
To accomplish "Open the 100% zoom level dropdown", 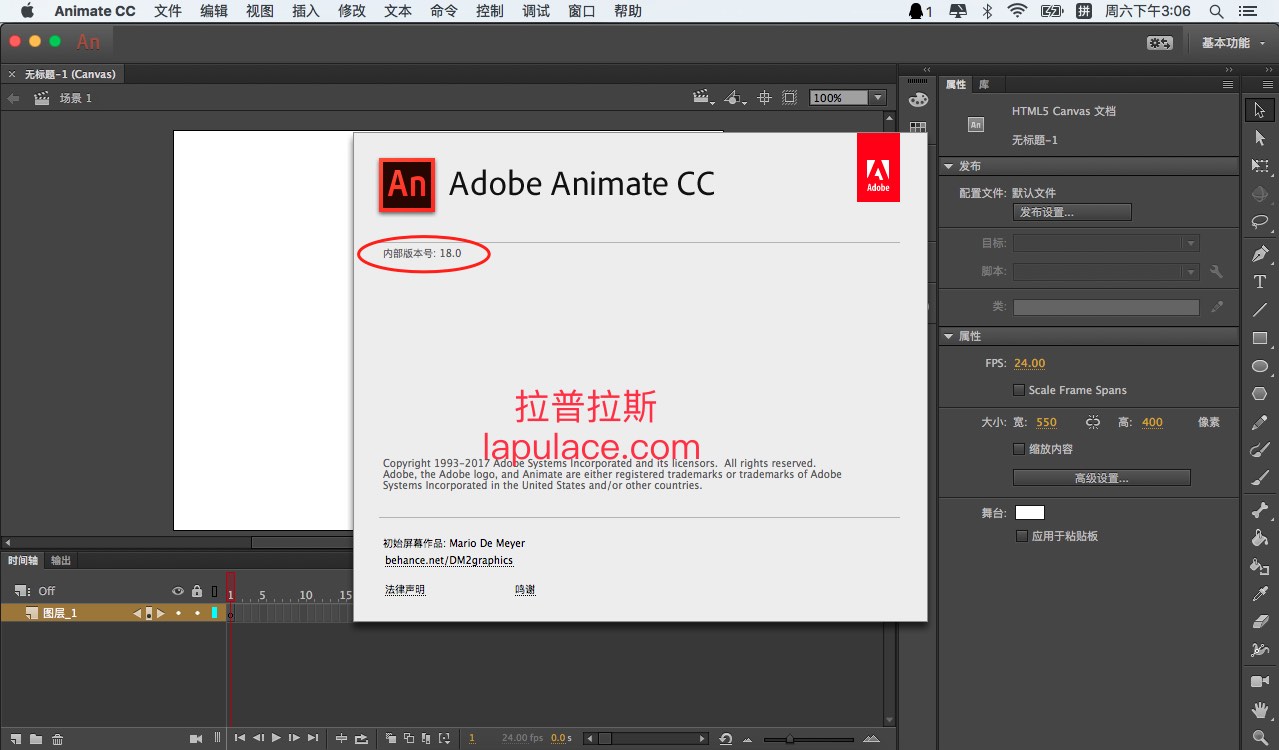I will (878, 98).
